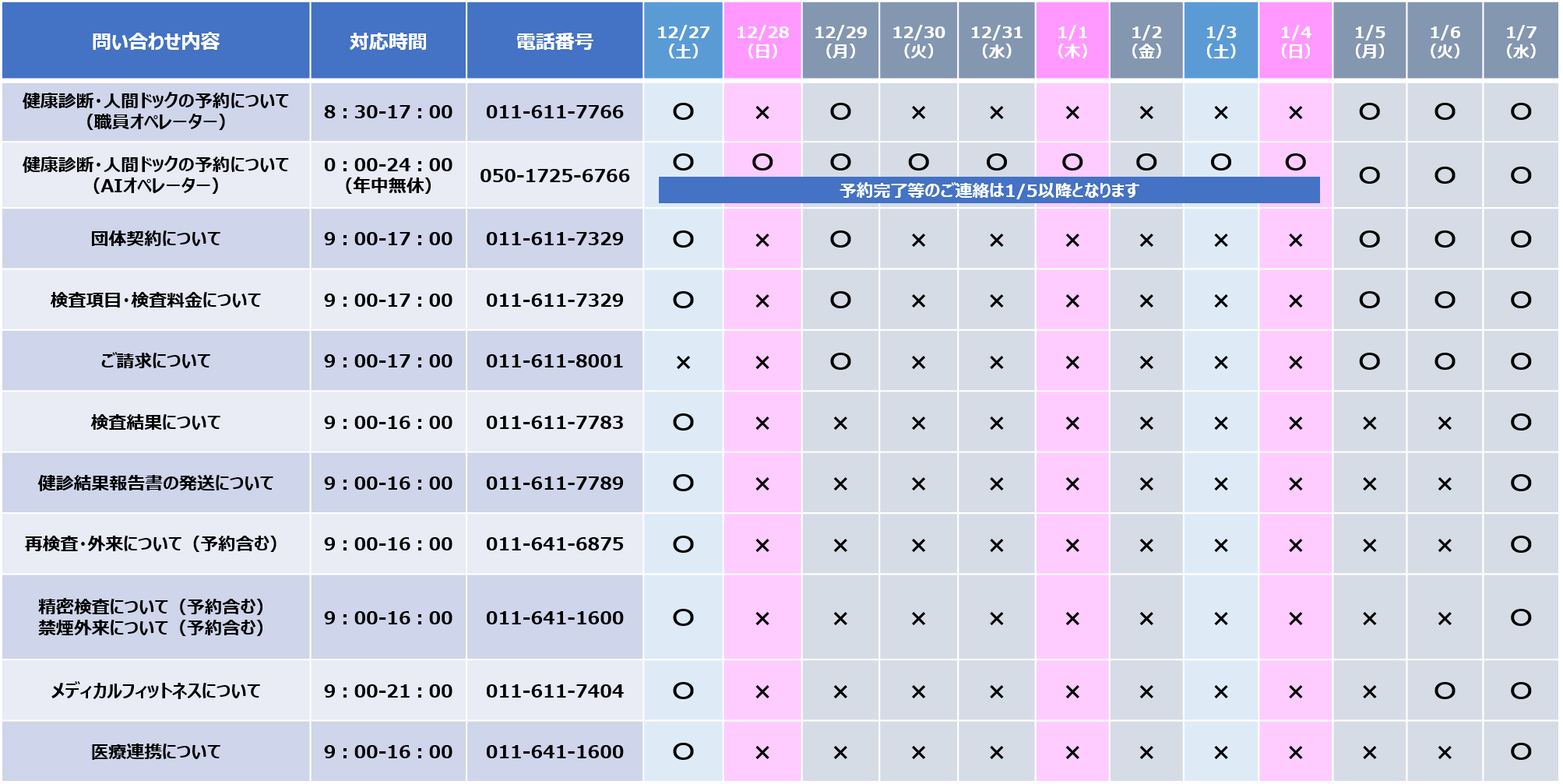Image resolution: width=1563 pixels, height=784 pixels.
Task: Click the AI operator number 050-1725-6766
Action: 554,176
